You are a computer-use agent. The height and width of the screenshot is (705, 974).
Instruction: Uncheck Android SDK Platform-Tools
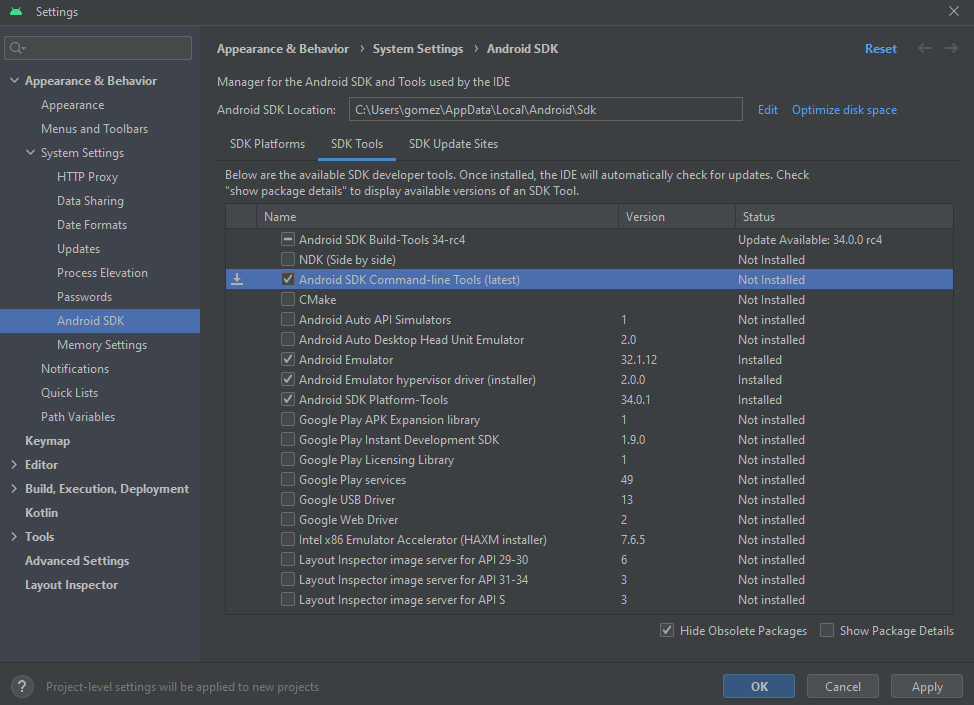288,399
